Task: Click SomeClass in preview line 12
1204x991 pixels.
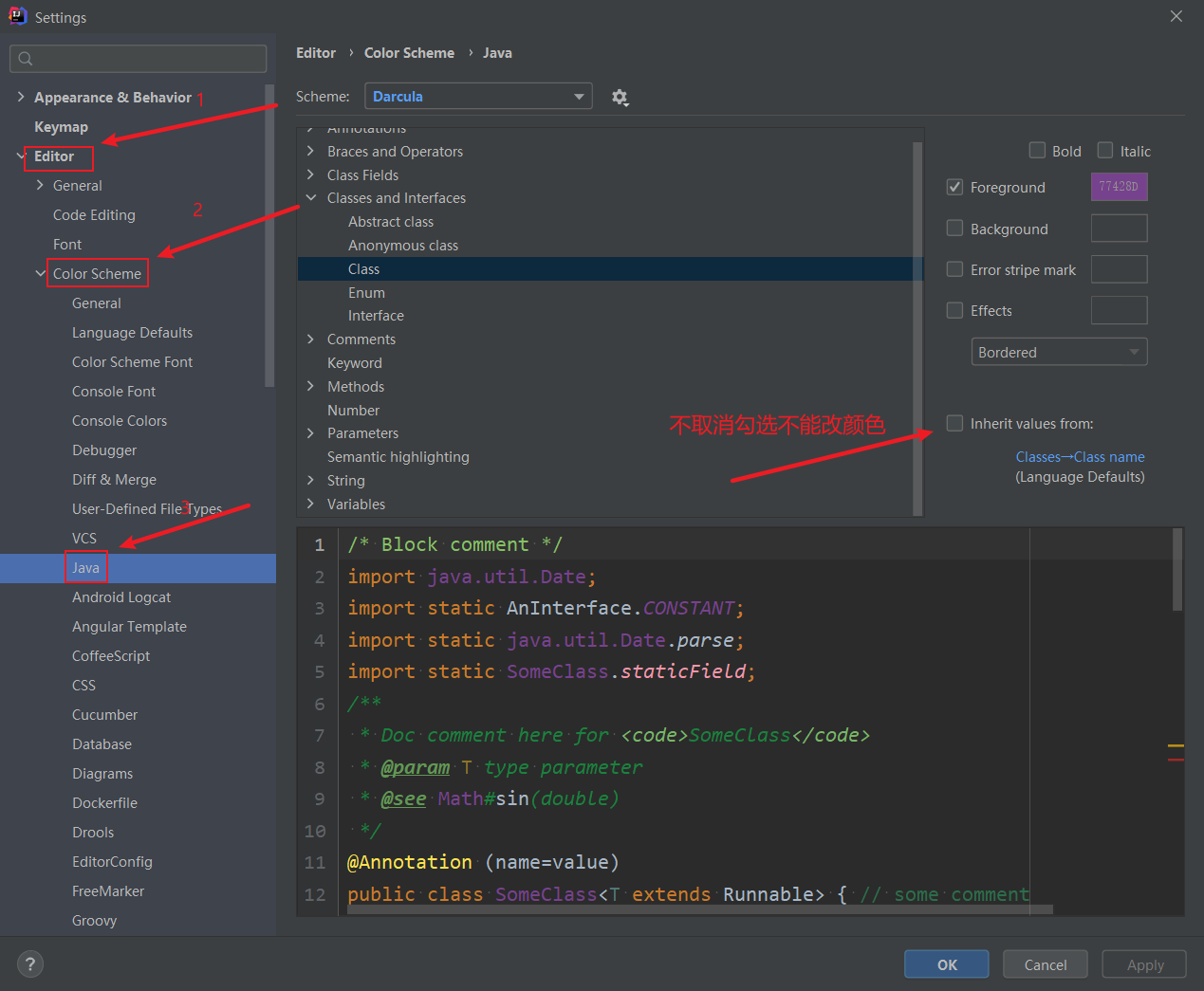Action: pos(546,894)
